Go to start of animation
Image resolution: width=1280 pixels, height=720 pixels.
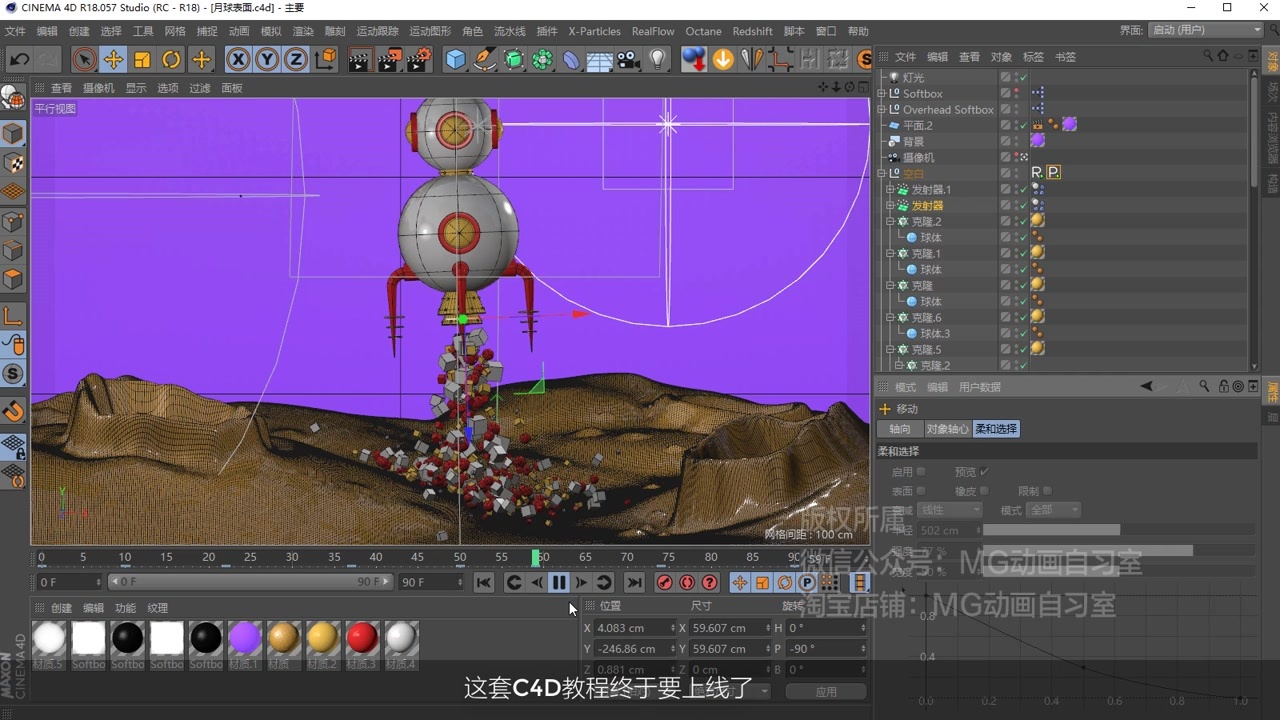point(483,583)
